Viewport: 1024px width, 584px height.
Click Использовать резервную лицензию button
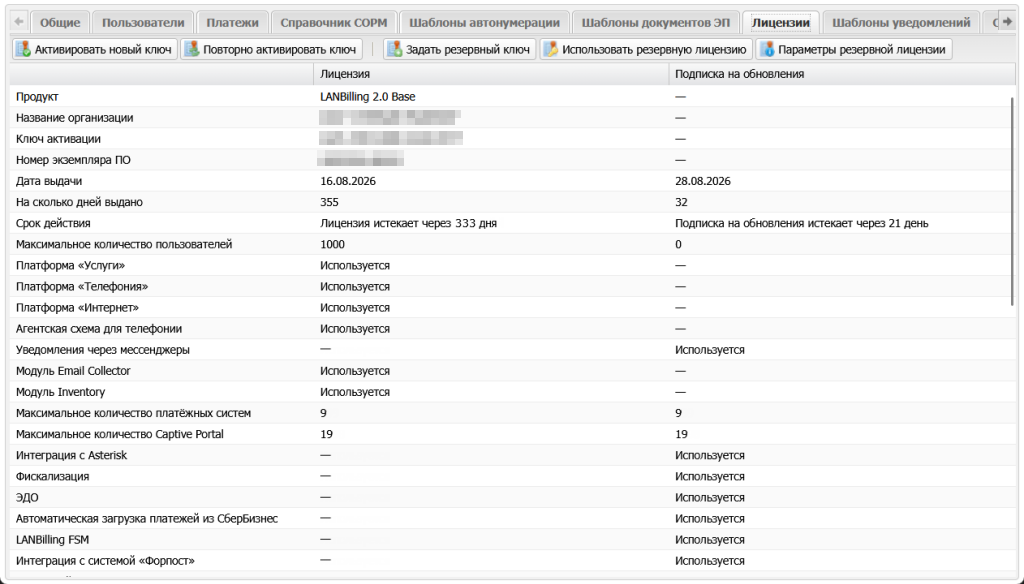coord(646,49)
